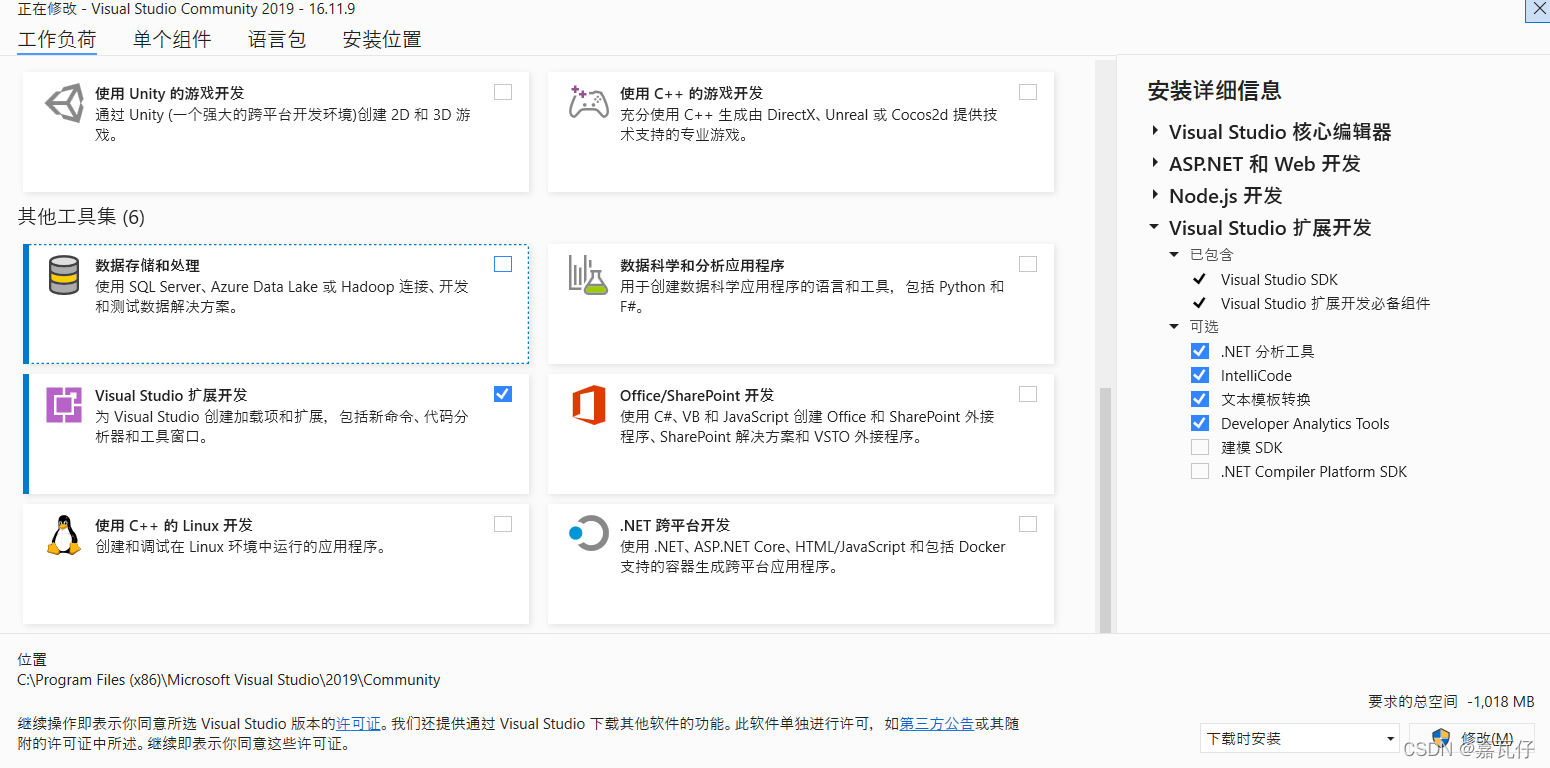1550x768 pixels.
Task: Check the 使用 C++ 的游戏开发 workload
Action: pos(1028,92)
